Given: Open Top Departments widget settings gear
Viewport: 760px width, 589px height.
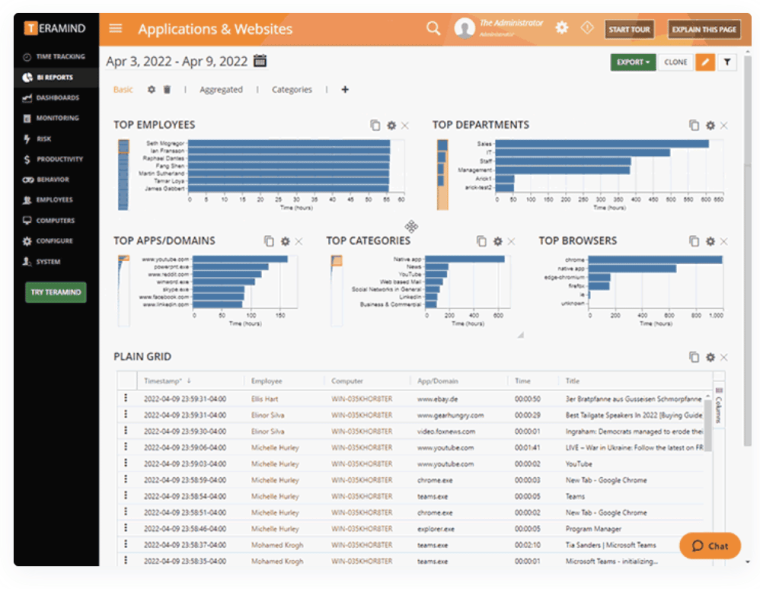Looking at the screenshot, I should click(x=710, y=126).
